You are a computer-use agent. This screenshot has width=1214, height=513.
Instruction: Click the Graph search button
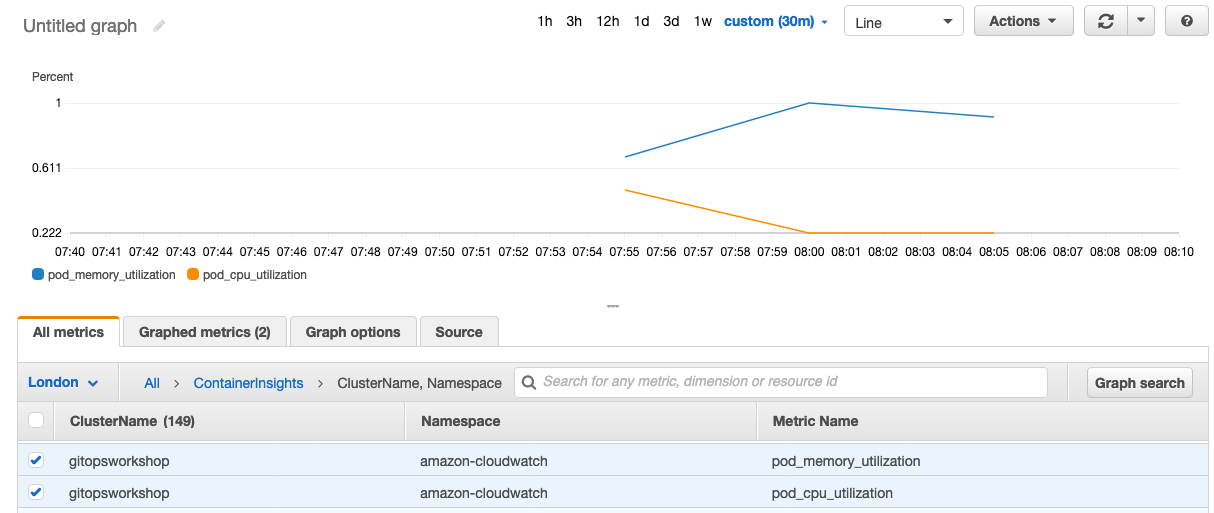tap(1140, 382)
